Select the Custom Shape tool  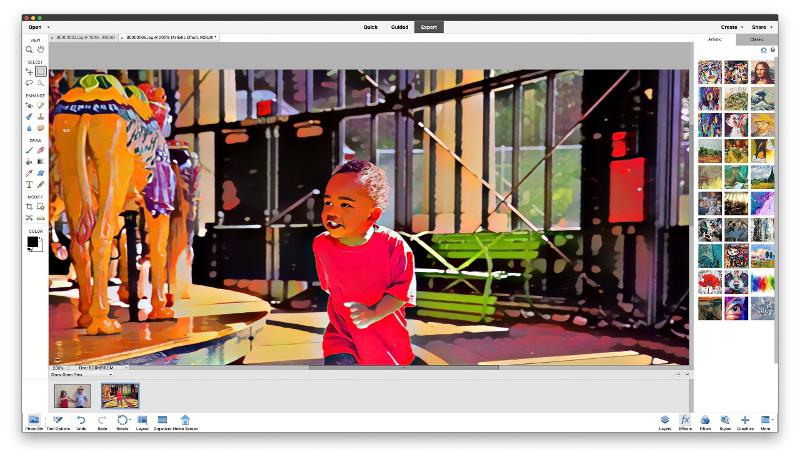[x=40, y=173]
